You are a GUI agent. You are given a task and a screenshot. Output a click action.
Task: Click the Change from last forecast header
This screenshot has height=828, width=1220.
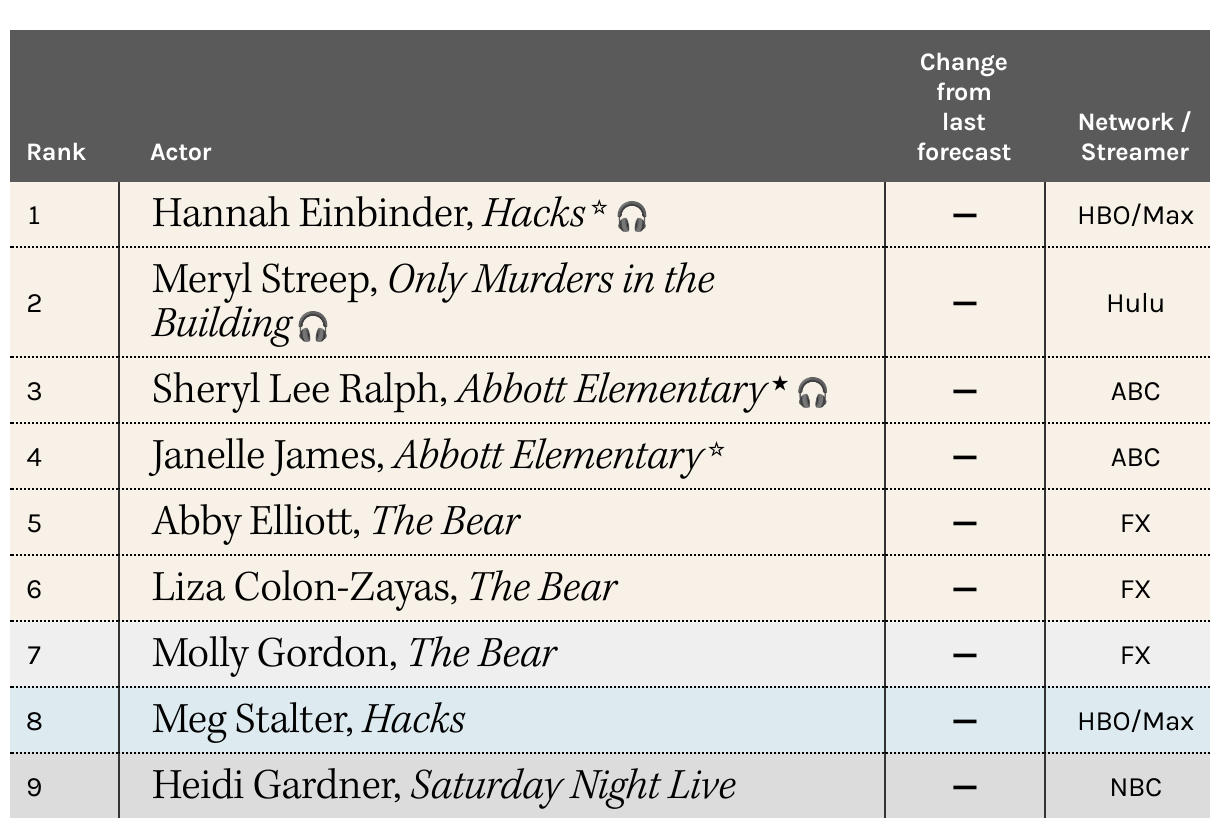coord(964,107)
